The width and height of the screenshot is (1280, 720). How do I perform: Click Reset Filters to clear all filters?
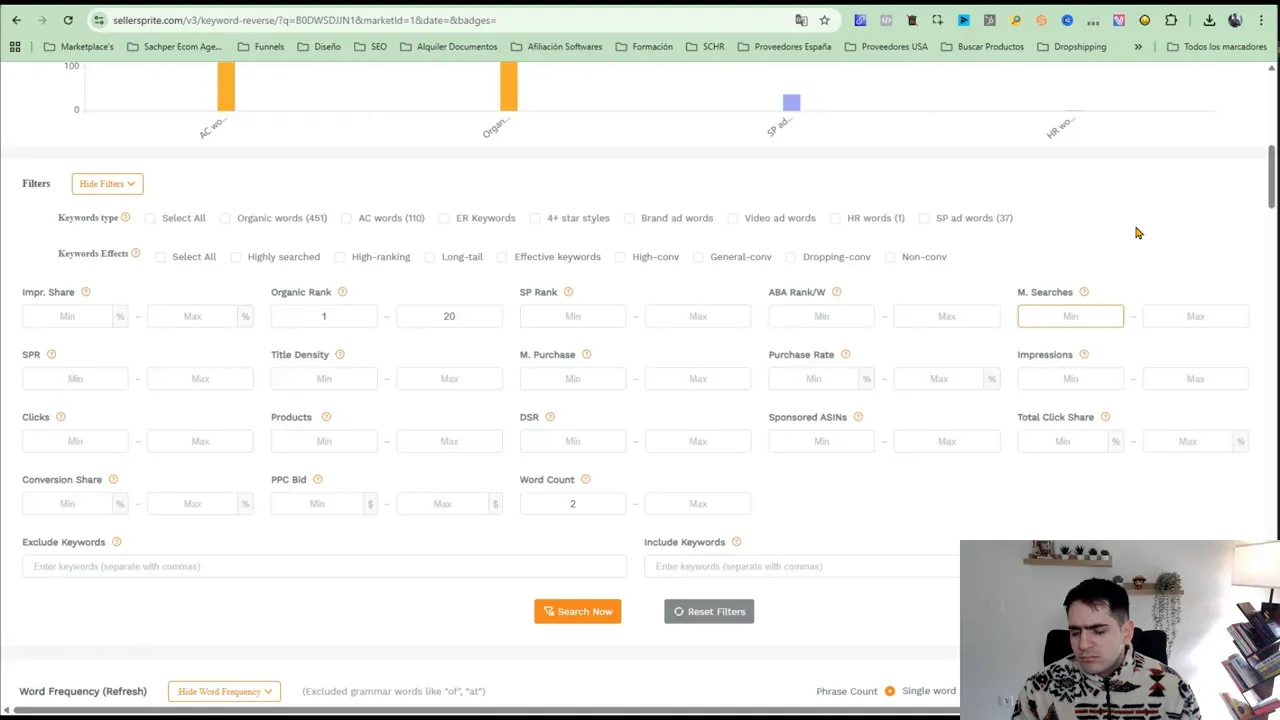click(x=709, y=611)
